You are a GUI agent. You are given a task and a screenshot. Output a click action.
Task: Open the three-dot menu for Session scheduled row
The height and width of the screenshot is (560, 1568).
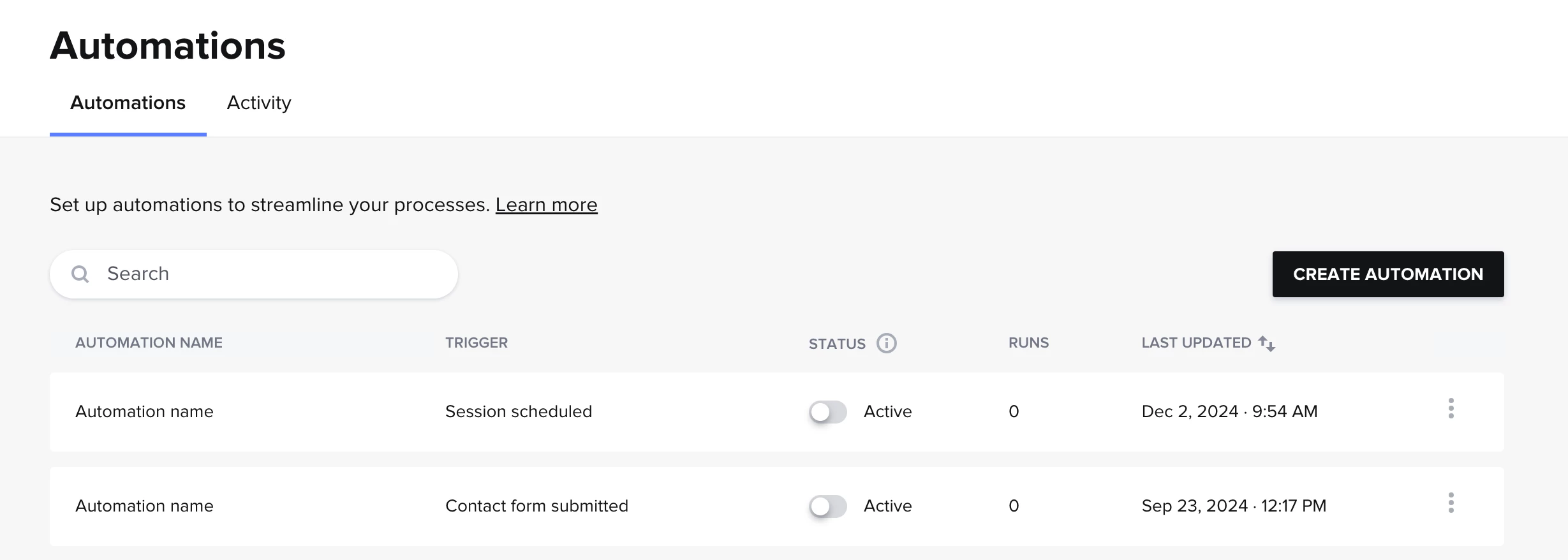1451,409
